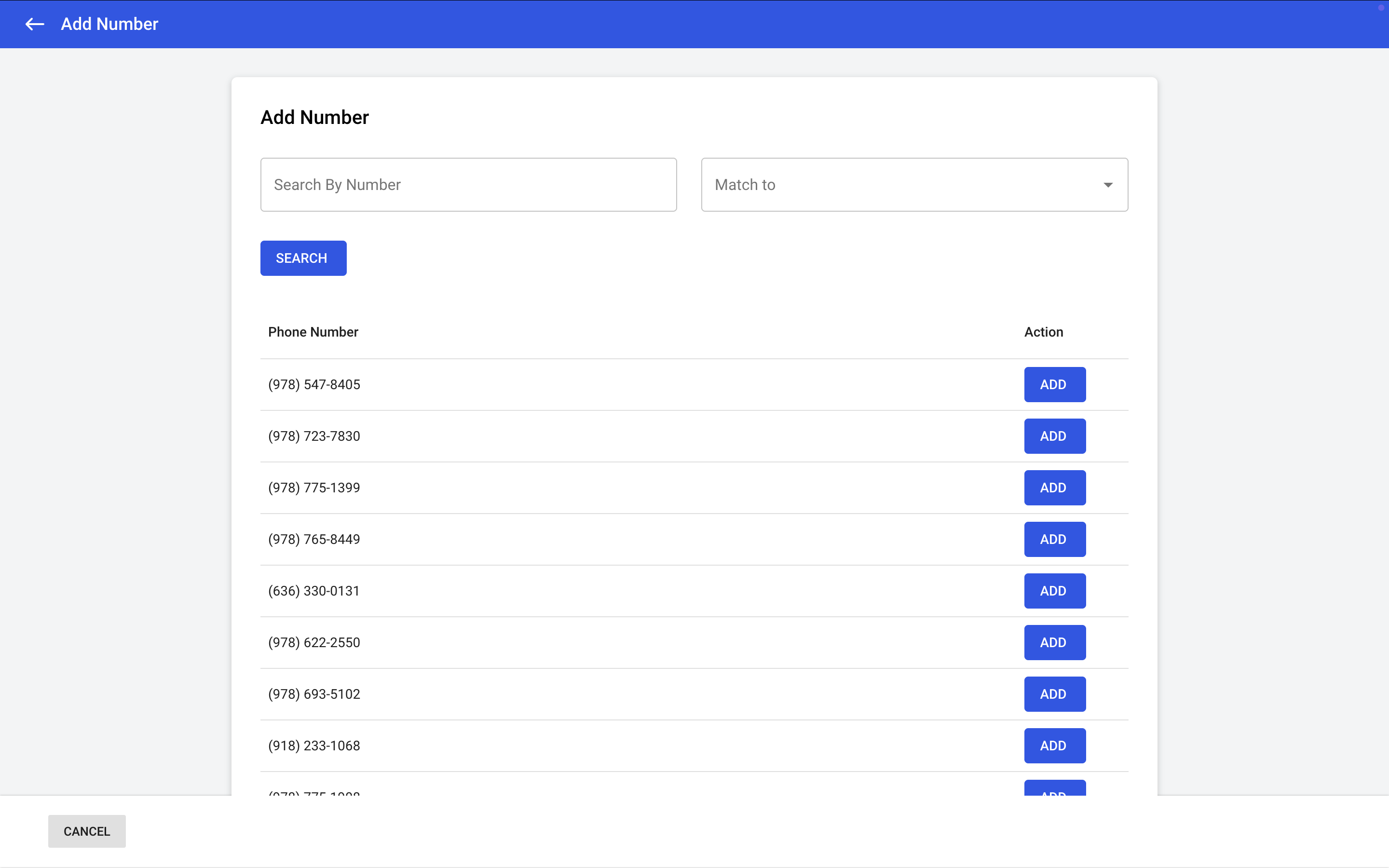Click the Add Number header title
1389x868 pixels.
click(x=109, y=24)
